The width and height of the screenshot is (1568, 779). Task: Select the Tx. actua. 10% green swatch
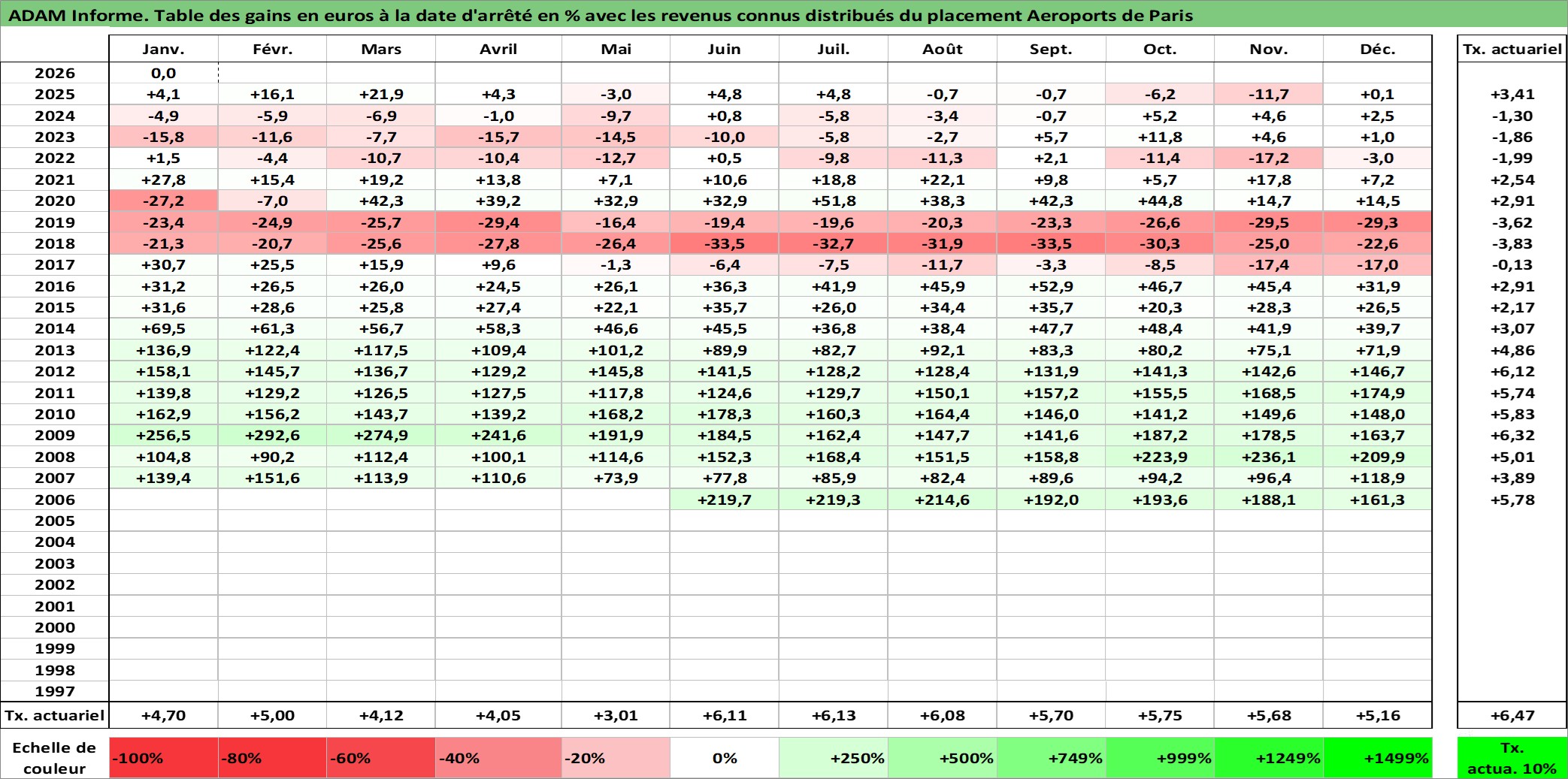tap(1512, 758)
